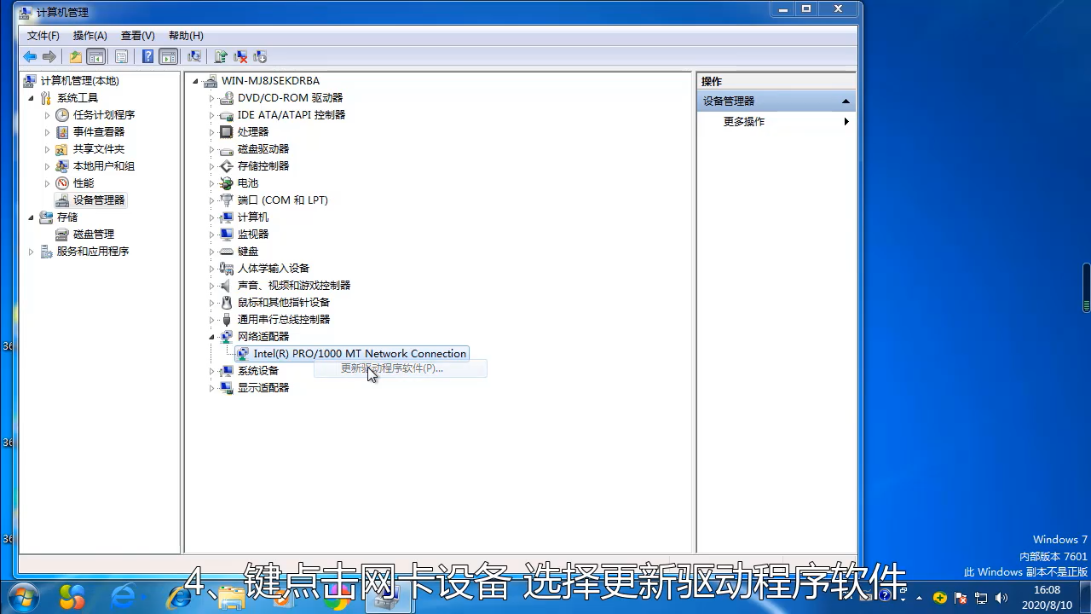Viewport: 1091px width, 614px height.
Task: Open the 查看(V) menu
Action: coord(138,36)
